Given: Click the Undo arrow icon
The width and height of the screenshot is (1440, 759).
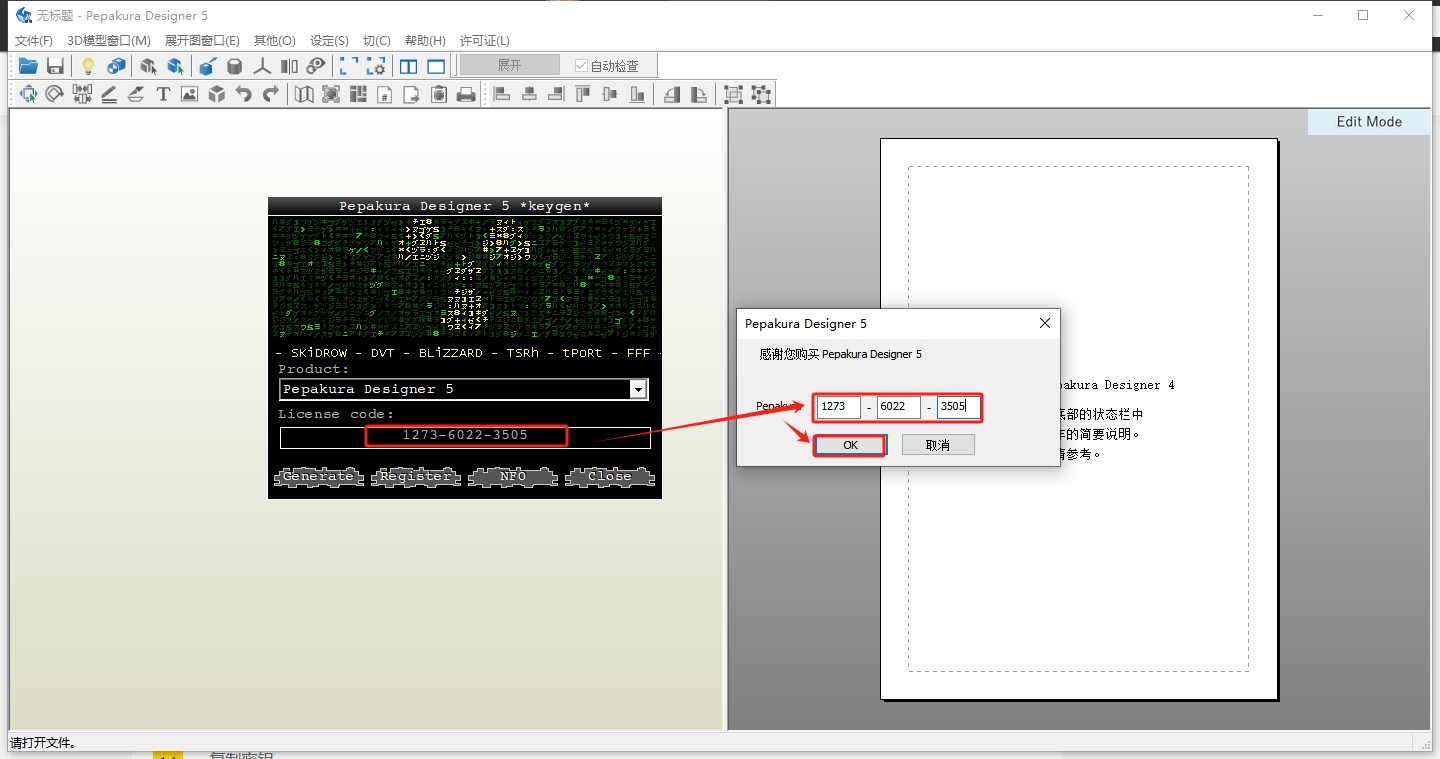Looking at the screenshot, I should click(243, 94).
